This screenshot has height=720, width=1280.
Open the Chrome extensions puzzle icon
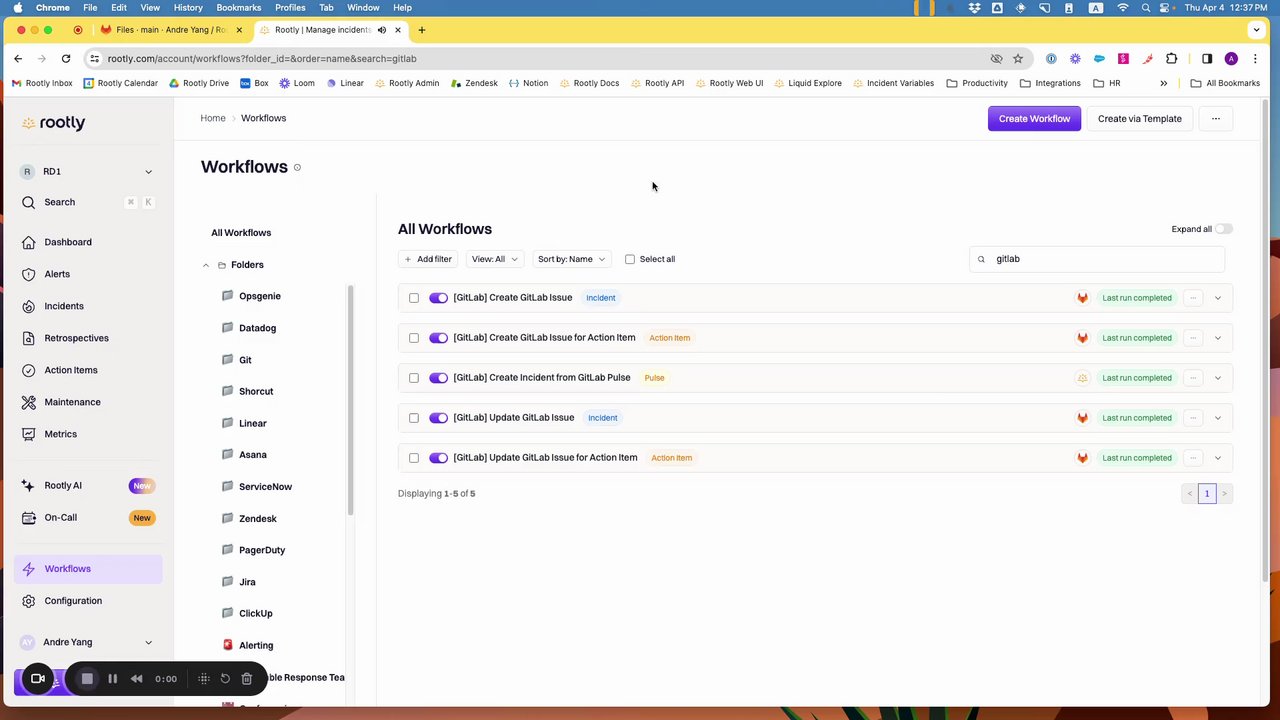click(x=1172, y=58)
